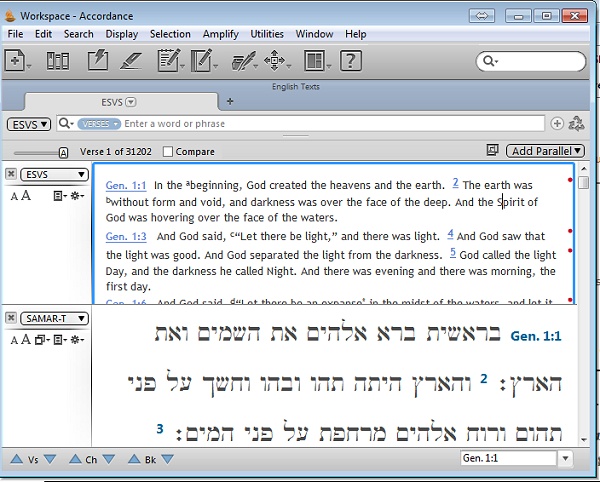Go to previous verse with Vs up arrow

tap(16, 459)
